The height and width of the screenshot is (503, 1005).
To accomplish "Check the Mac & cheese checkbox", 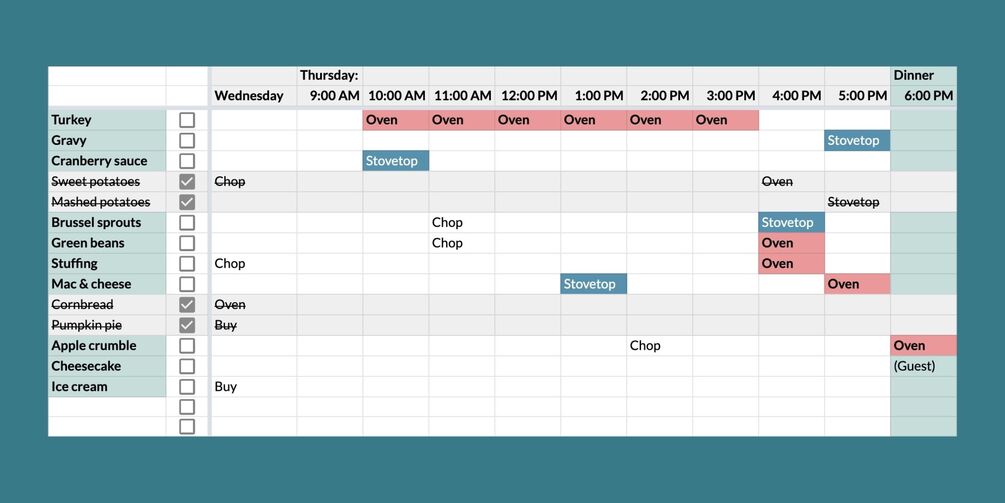I will [x=187, y=284].
